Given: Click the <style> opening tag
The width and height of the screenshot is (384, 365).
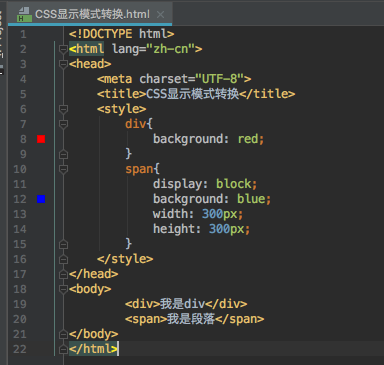Looking at the screenshot, I should [122, 109].
